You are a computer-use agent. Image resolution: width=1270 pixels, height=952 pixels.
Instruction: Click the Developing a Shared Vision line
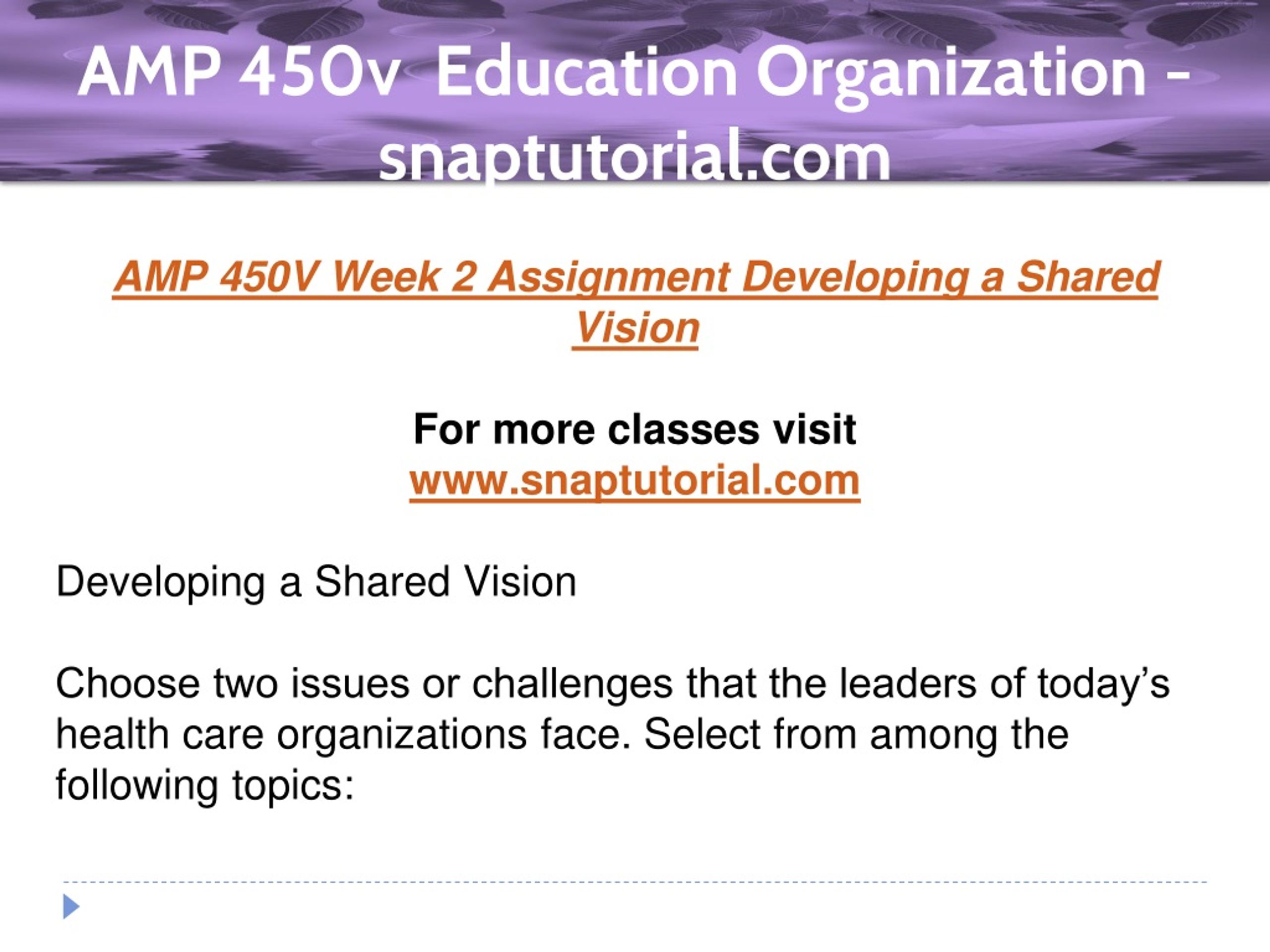coord(316,583)
